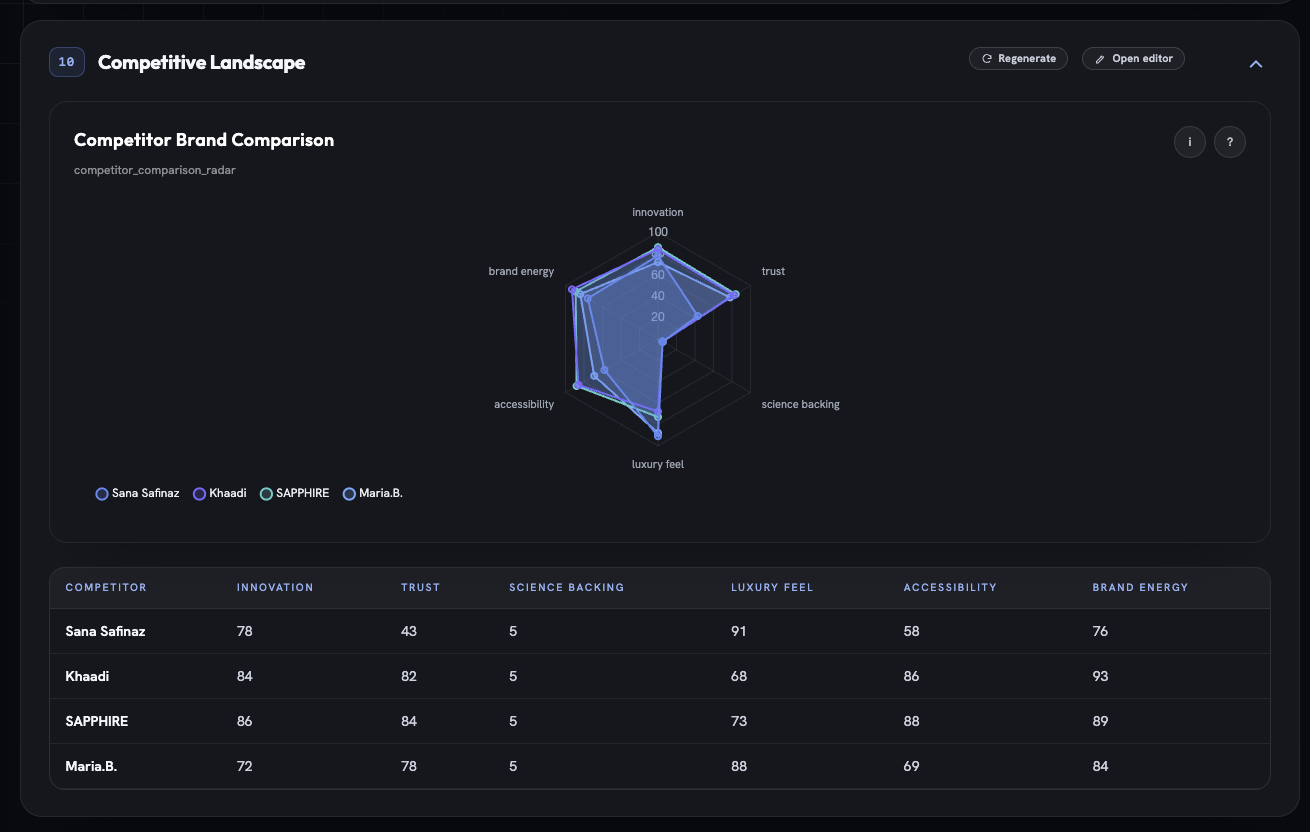Viewport: 1310px width, 832px height.
Task: Click Khaadi brand energy value 93
Action: [x=1100, y=677]
